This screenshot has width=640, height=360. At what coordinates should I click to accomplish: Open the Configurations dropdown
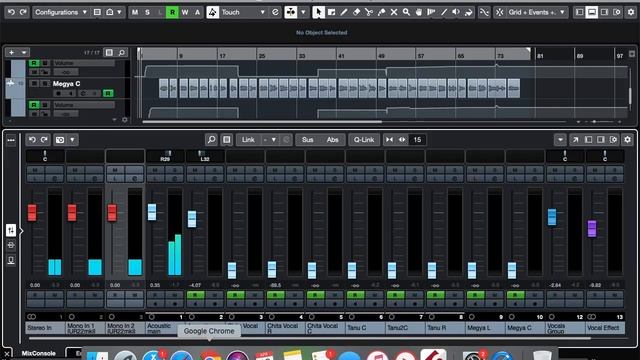click(x=61, y=12)
